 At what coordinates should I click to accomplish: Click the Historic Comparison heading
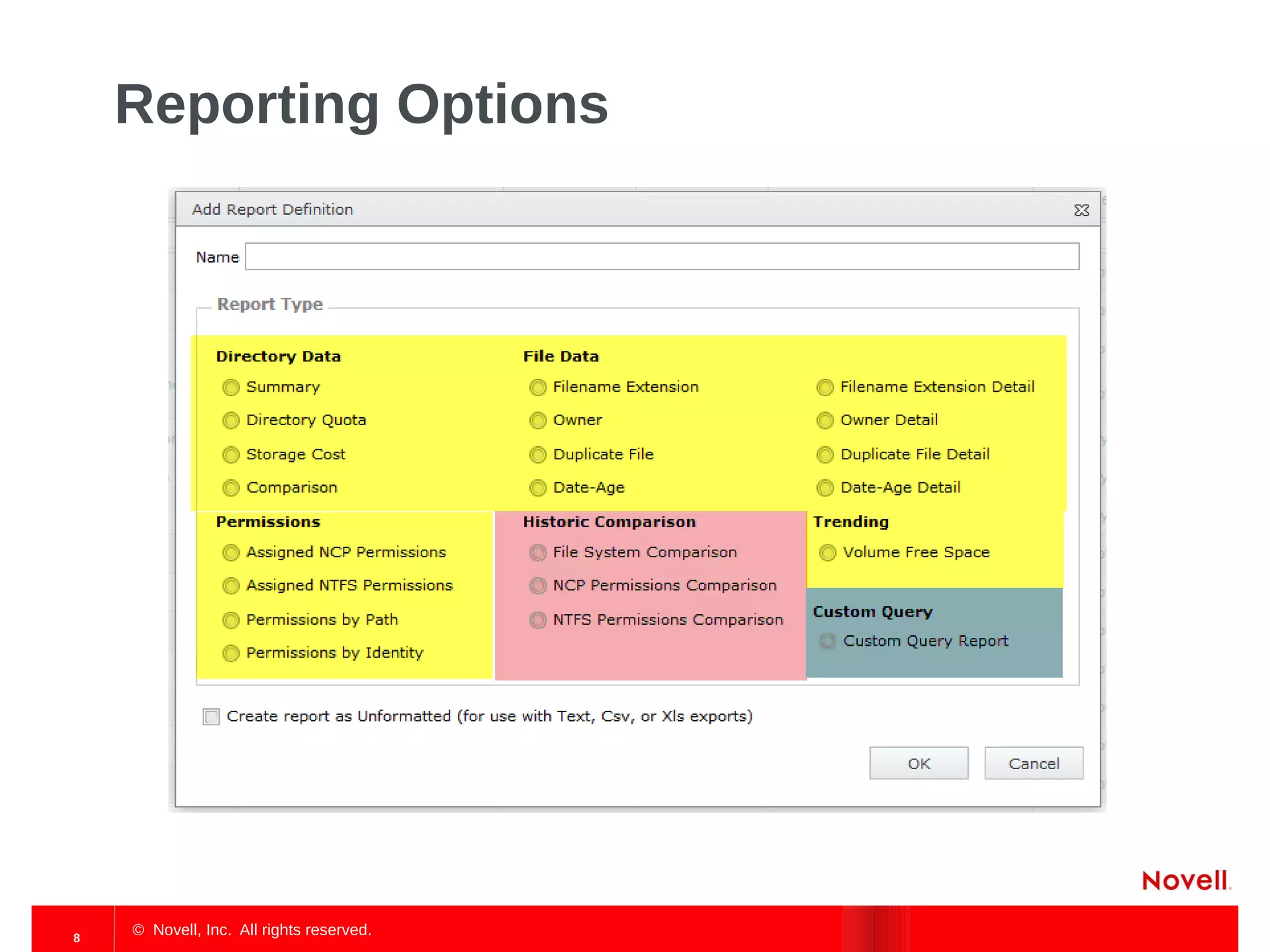coord(610,522)
